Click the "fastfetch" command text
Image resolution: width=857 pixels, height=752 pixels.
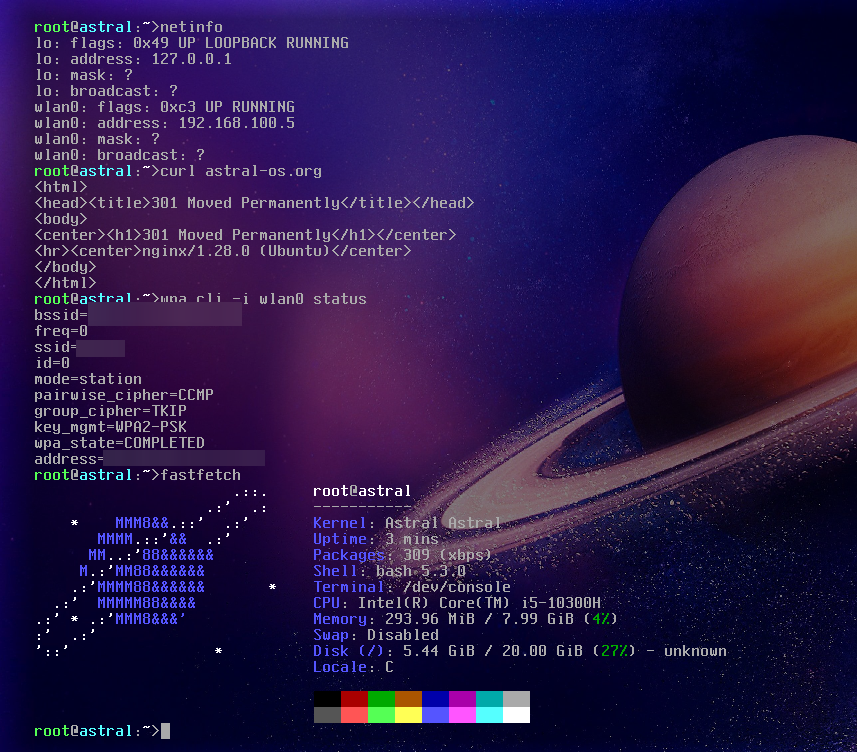point(201,475)
